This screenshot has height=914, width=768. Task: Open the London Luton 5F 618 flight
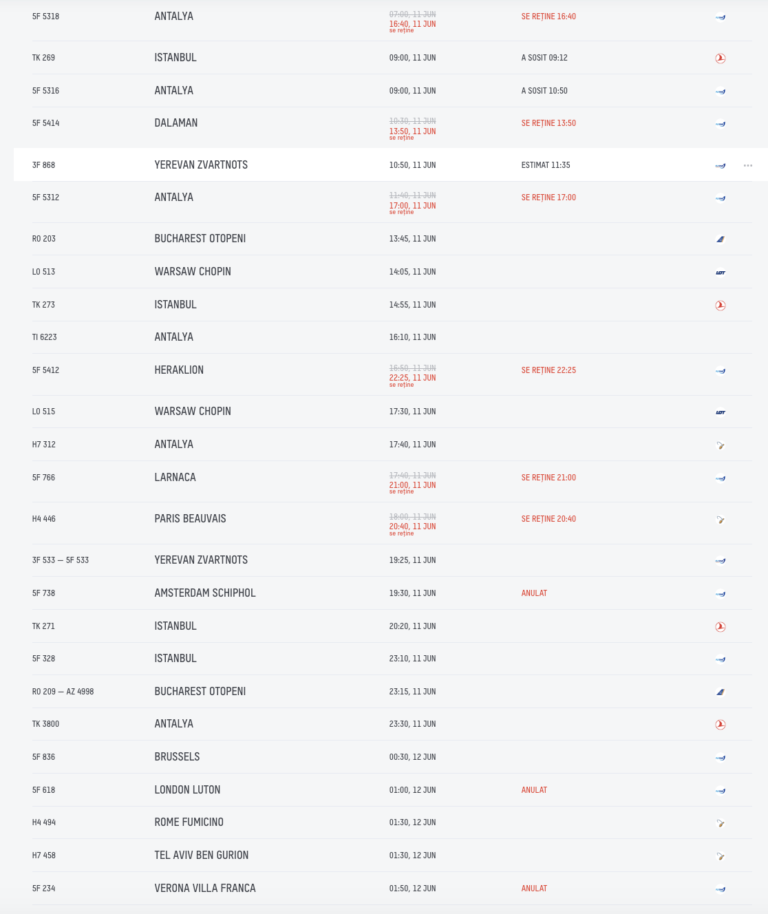point(392,790)
